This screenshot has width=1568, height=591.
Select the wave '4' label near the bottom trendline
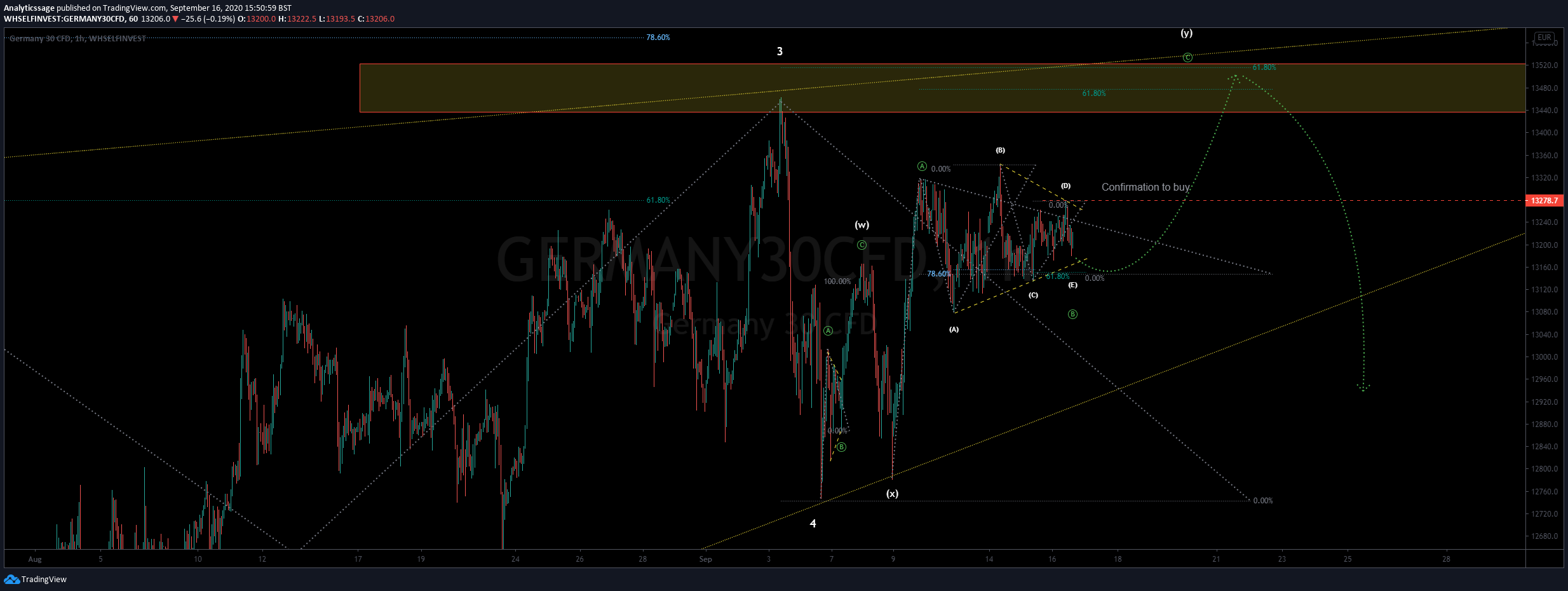pos(813,524)
